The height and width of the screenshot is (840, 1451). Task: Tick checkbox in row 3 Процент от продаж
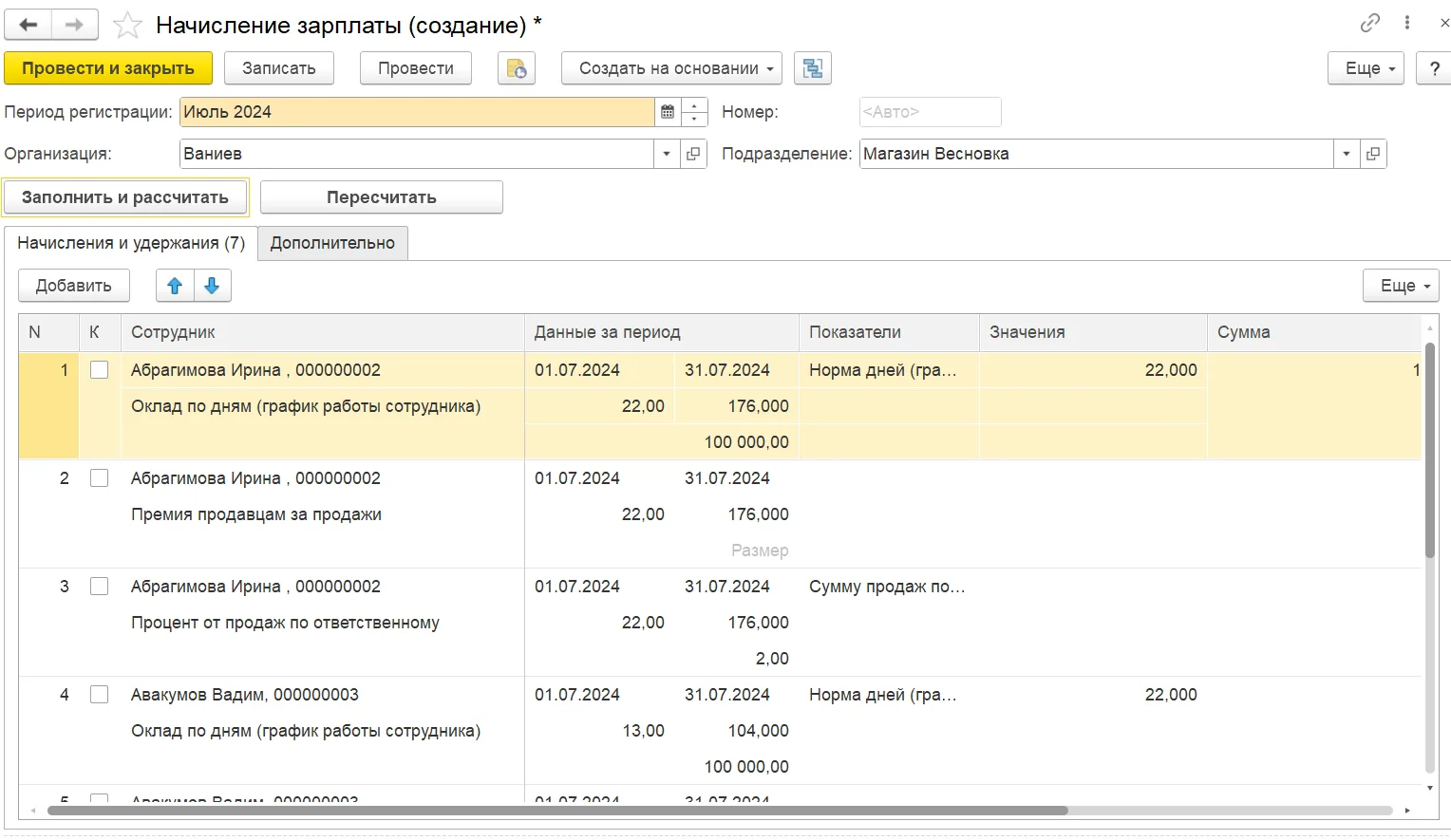point(99,587)
